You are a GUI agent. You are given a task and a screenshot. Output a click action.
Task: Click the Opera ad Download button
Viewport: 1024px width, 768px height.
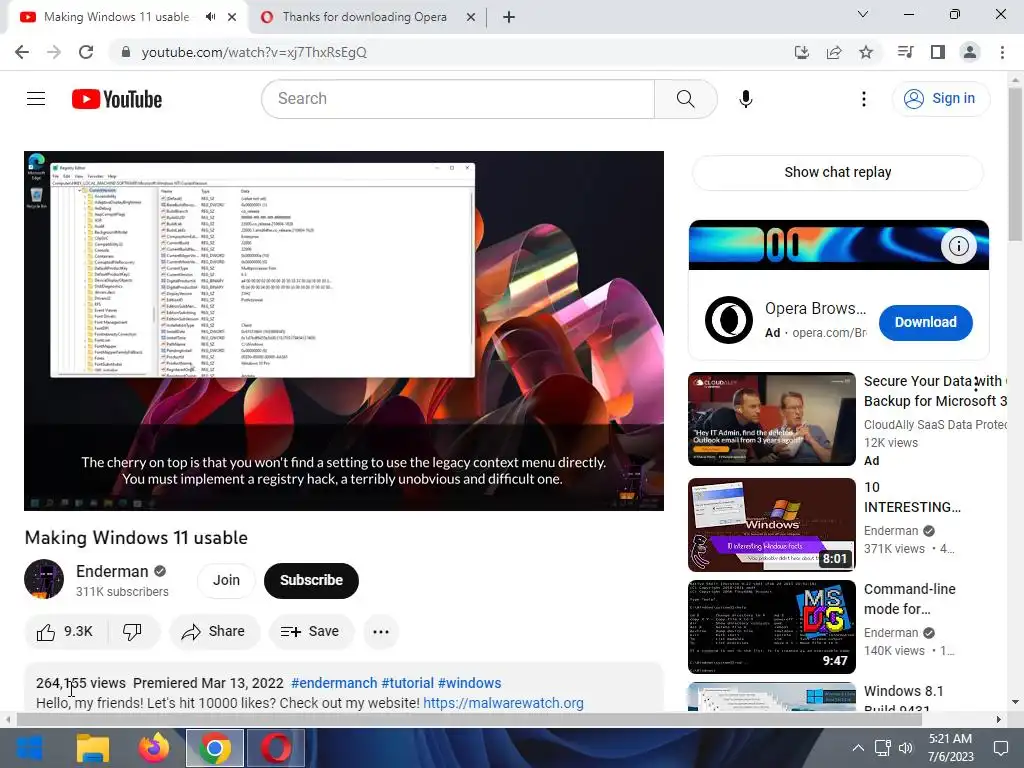pyautogui.click(x=925, y=323)
